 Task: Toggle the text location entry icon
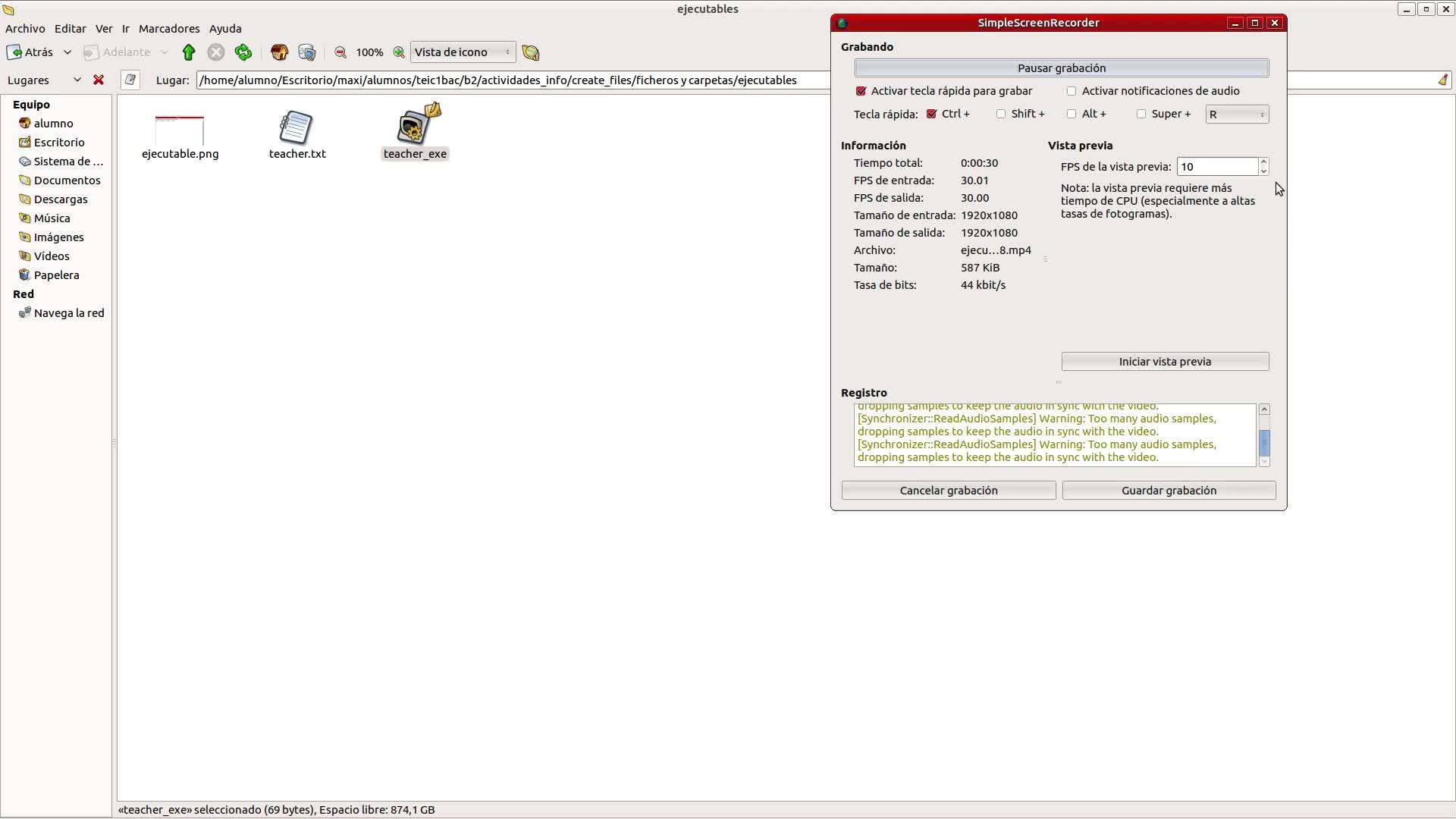pyautogui.click(x=130, y=80)
